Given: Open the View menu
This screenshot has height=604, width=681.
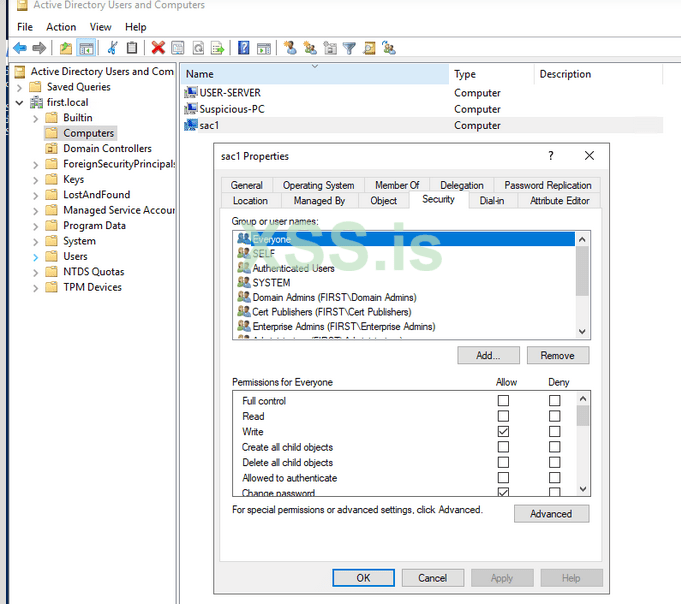Looking at the screenshot, I should (x=100, y=27).
